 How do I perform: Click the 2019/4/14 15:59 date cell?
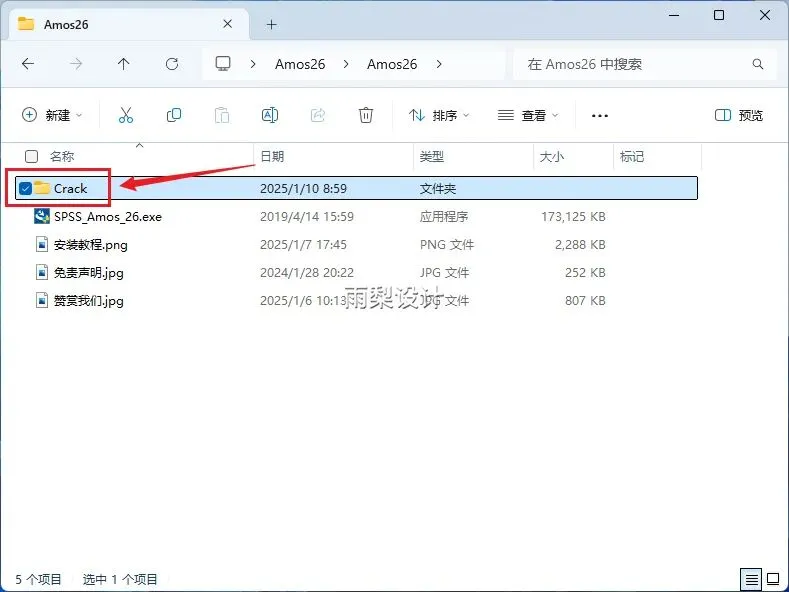(x=307, y=216)
